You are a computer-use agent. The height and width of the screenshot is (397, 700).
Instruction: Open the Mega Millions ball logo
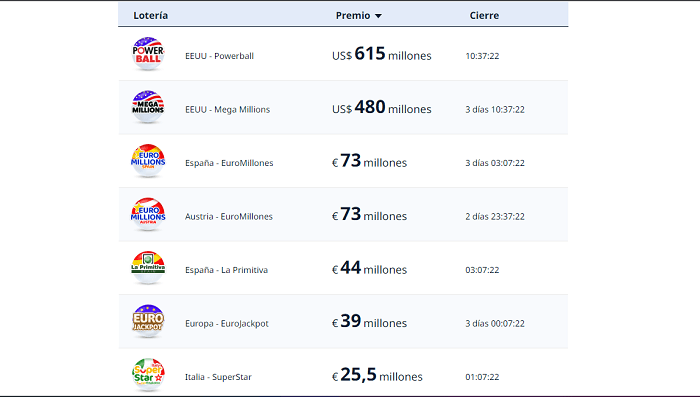(x=148, y=107)
